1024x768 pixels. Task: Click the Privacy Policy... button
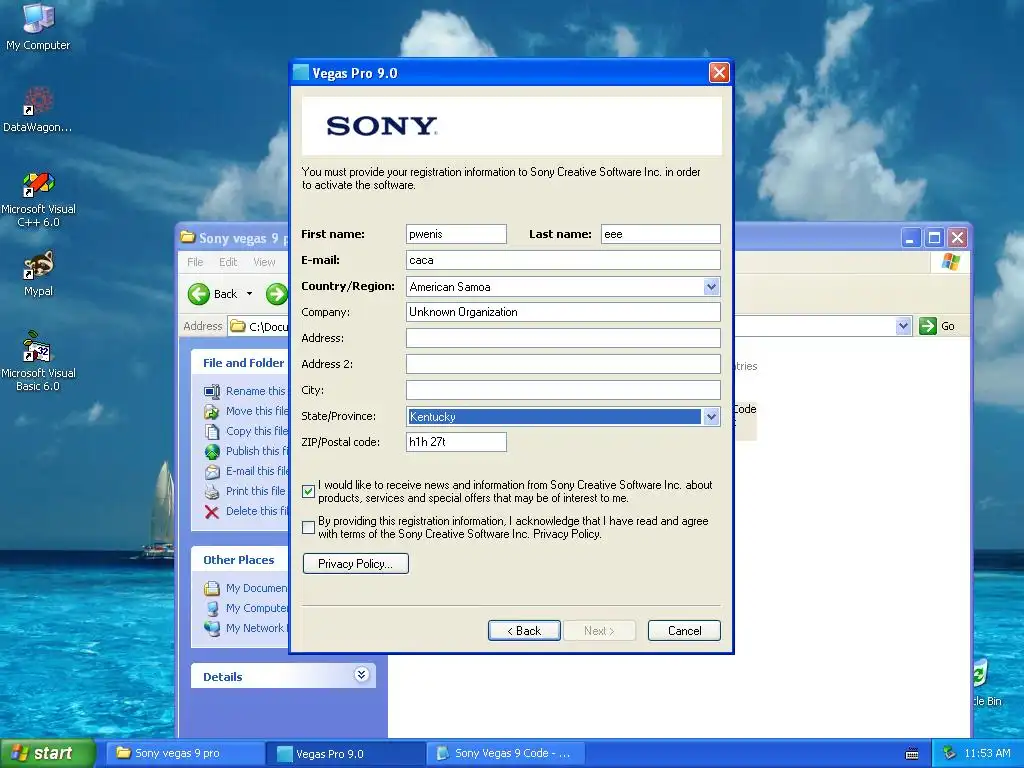click(x=356, y=564)
